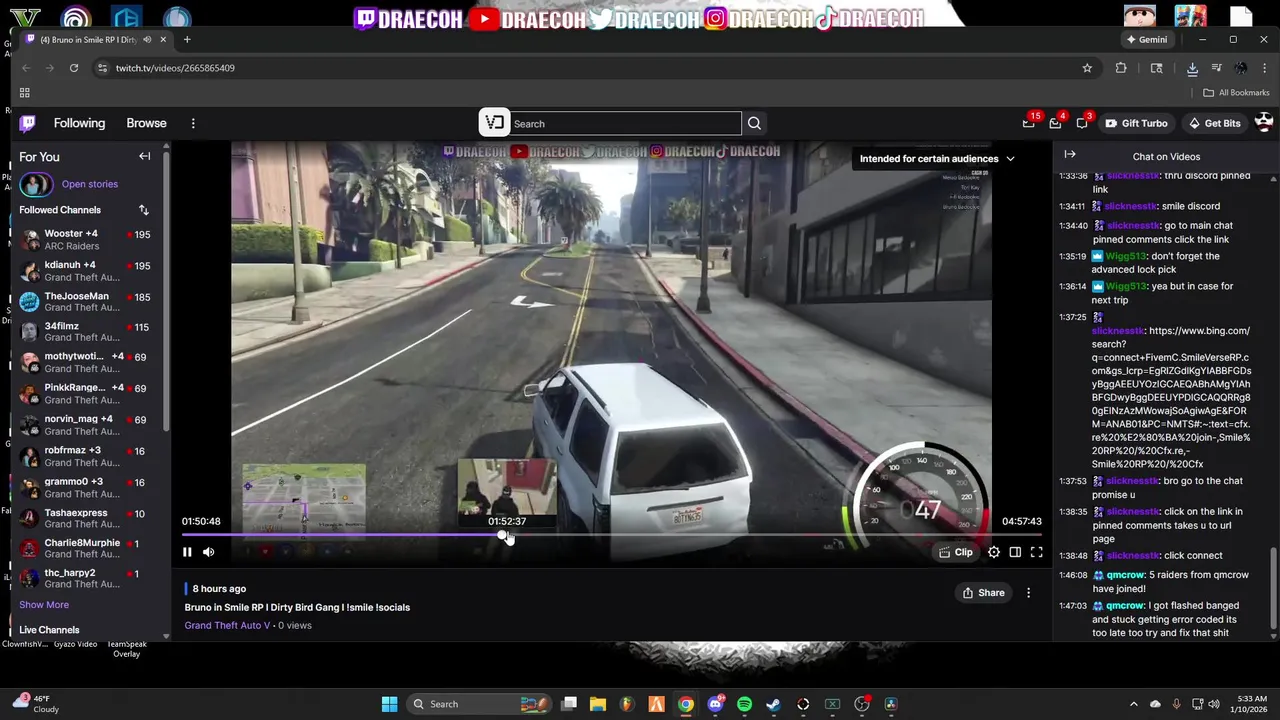Screen dimensions: 1280x720
Task: Open kdianuh +4 channel in sidebar
Action: [84, 271]
